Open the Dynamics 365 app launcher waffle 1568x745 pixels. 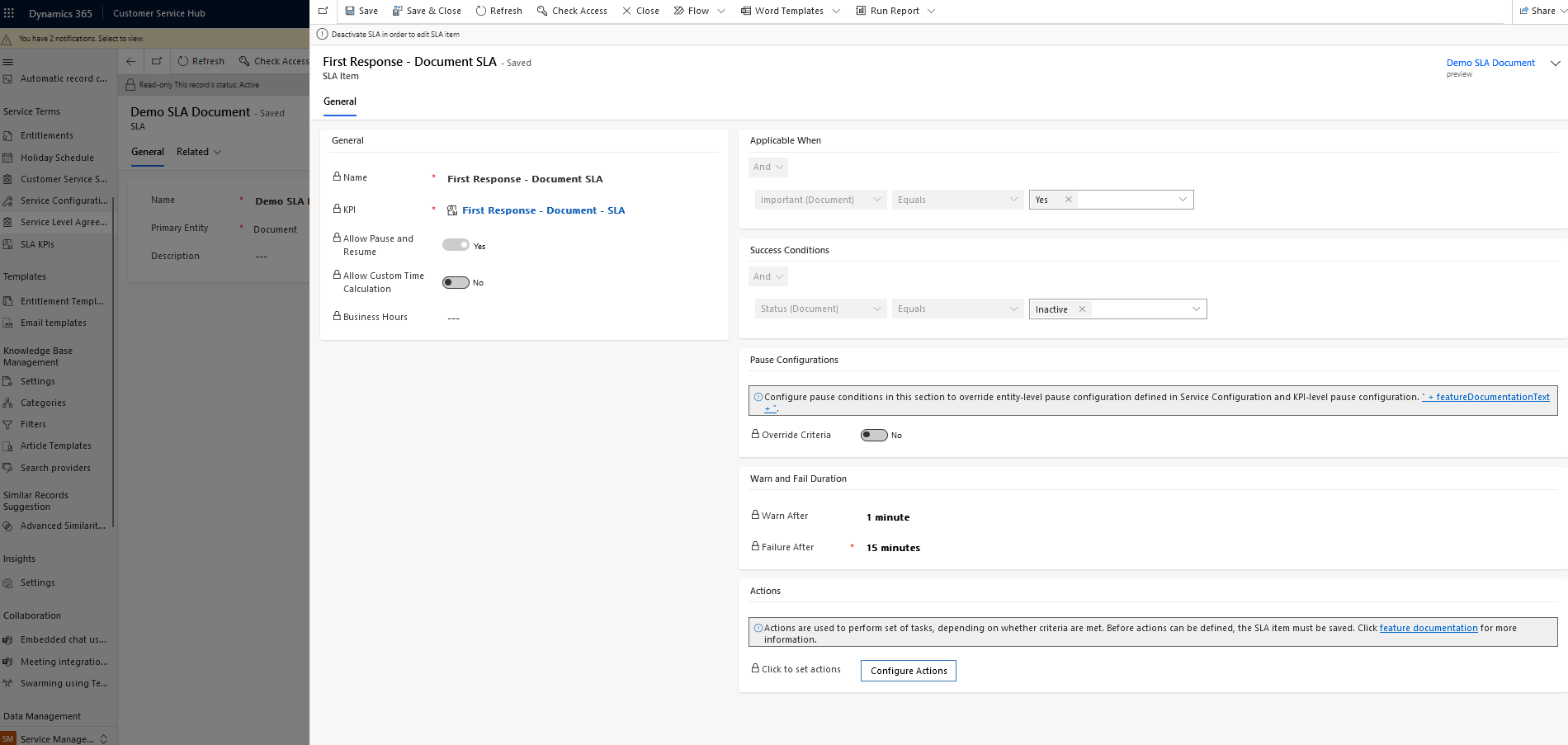[x=9, y=13]
